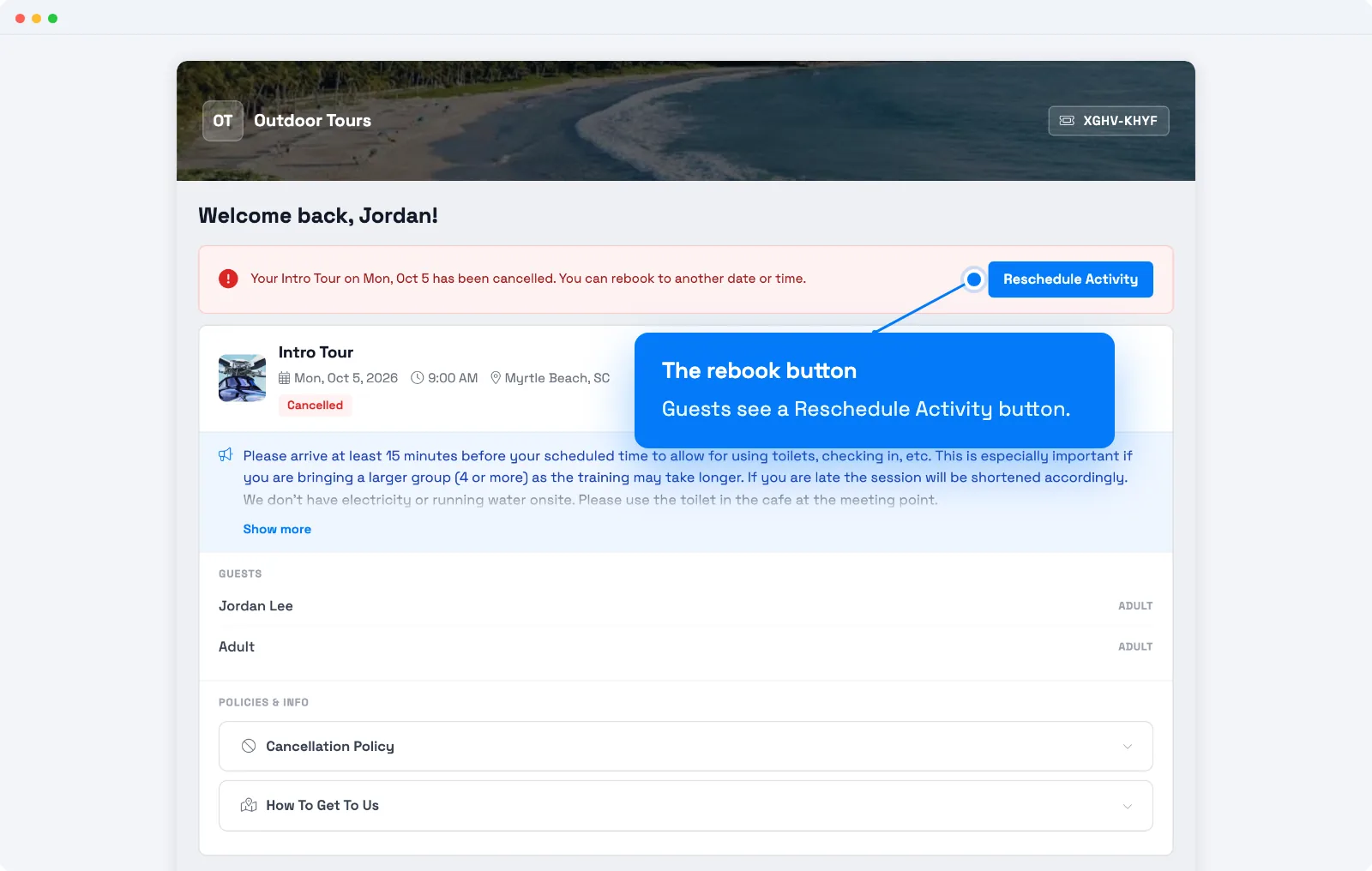Viewport: 1372px width, 871px height.
Task: Click the Reschedule Activity button
Action: 1070,279
